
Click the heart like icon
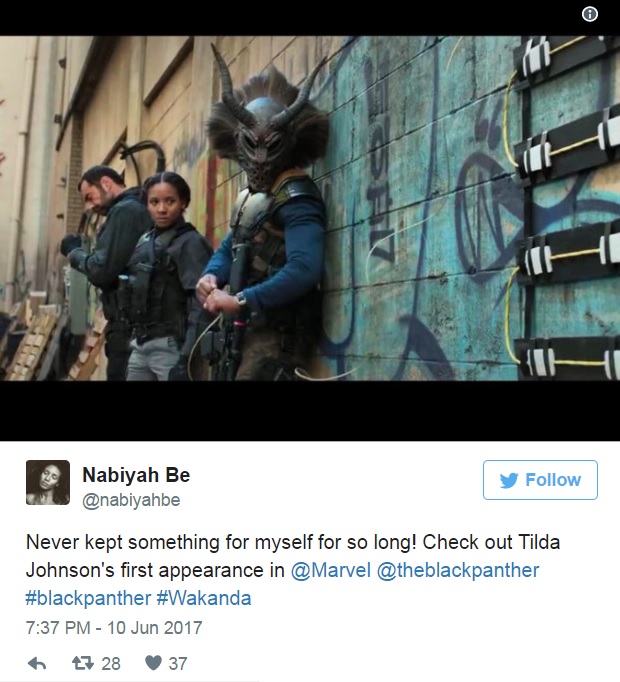click(153, 663)
